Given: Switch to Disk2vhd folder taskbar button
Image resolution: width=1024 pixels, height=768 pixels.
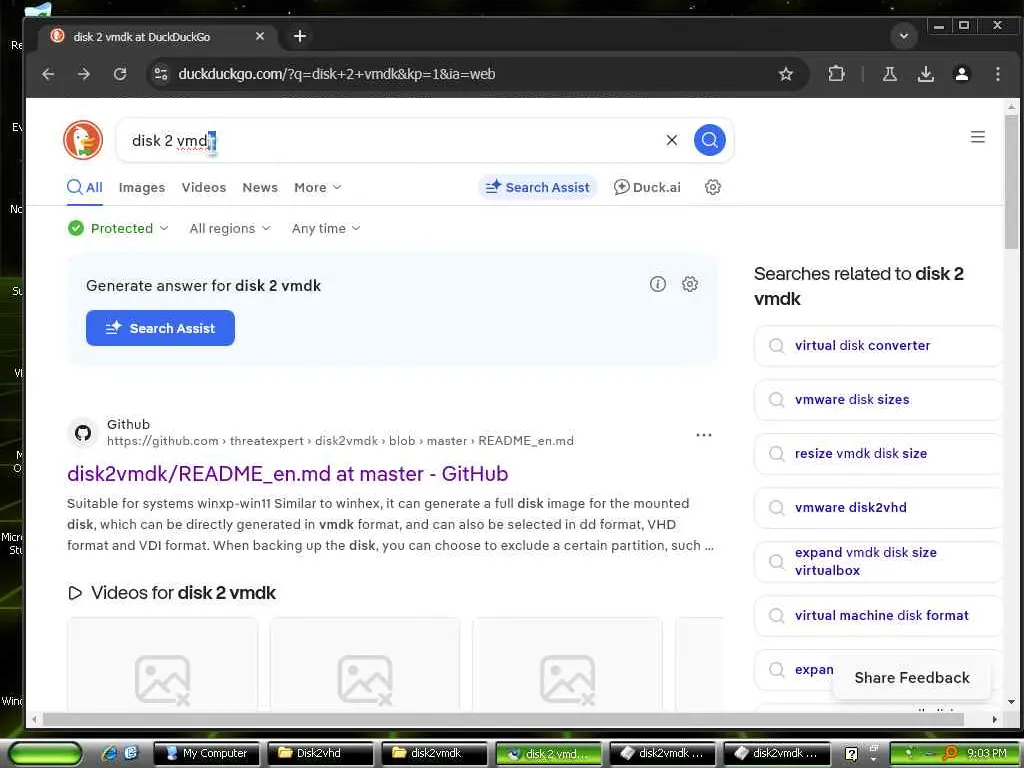Looking at the screenshot, I should tap(320, 753).
